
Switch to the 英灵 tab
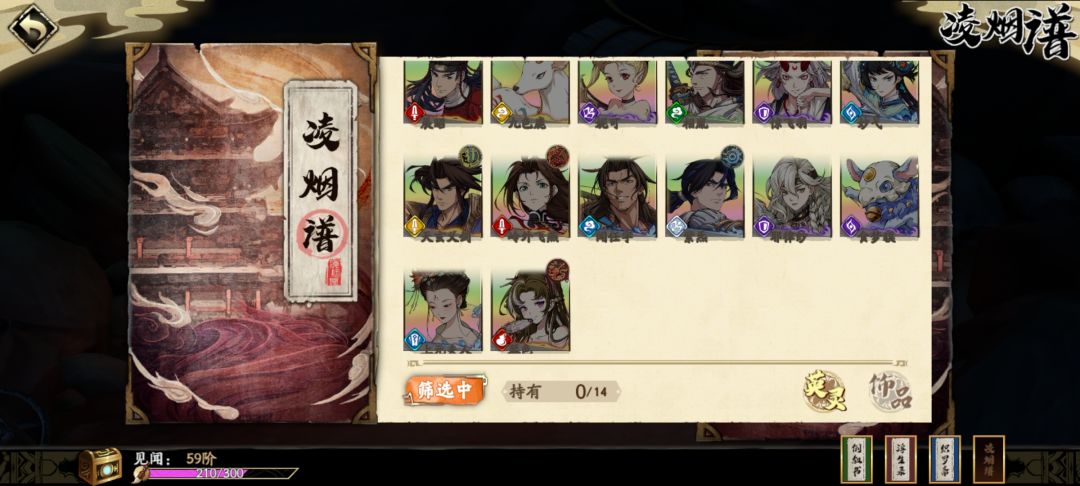tap(824, 390)
